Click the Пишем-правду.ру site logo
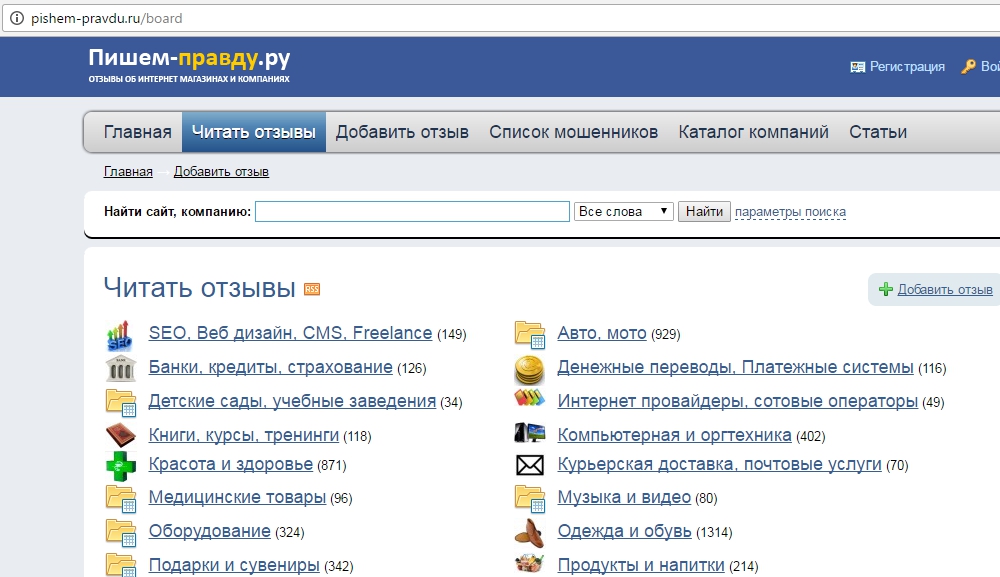1000x577 pixels. click(x=189, y=64)
